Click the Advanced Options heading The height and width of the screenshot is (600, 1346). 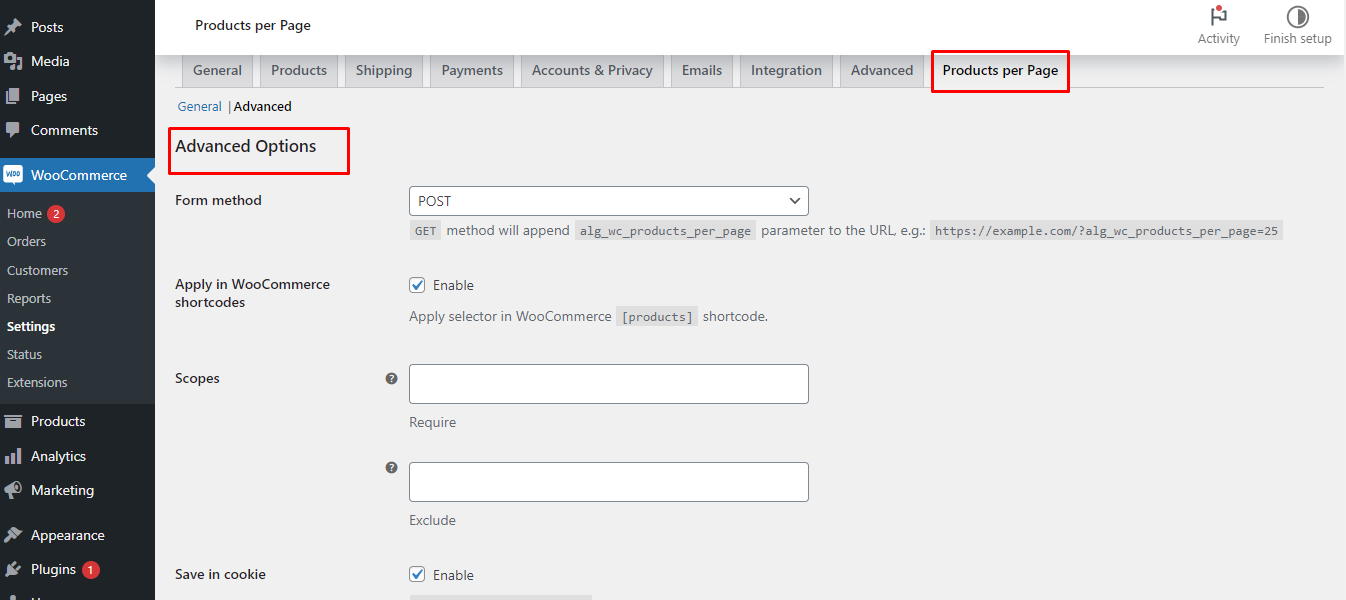pos(246,146)
